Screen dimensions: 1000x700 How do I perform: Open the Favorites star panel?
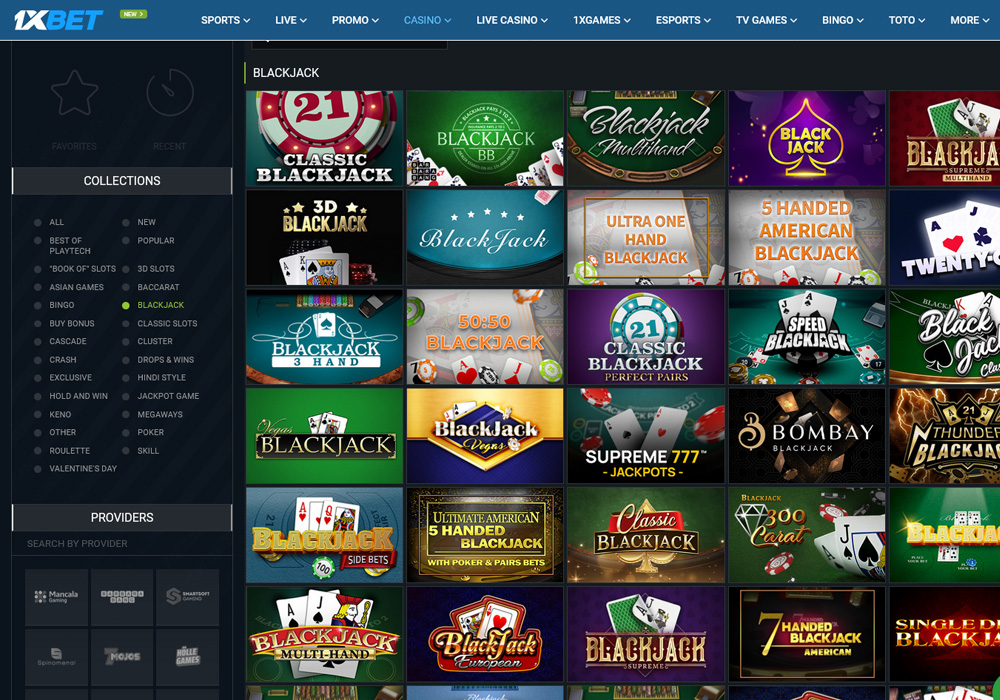pyautogui.click(x=73, y=95)
